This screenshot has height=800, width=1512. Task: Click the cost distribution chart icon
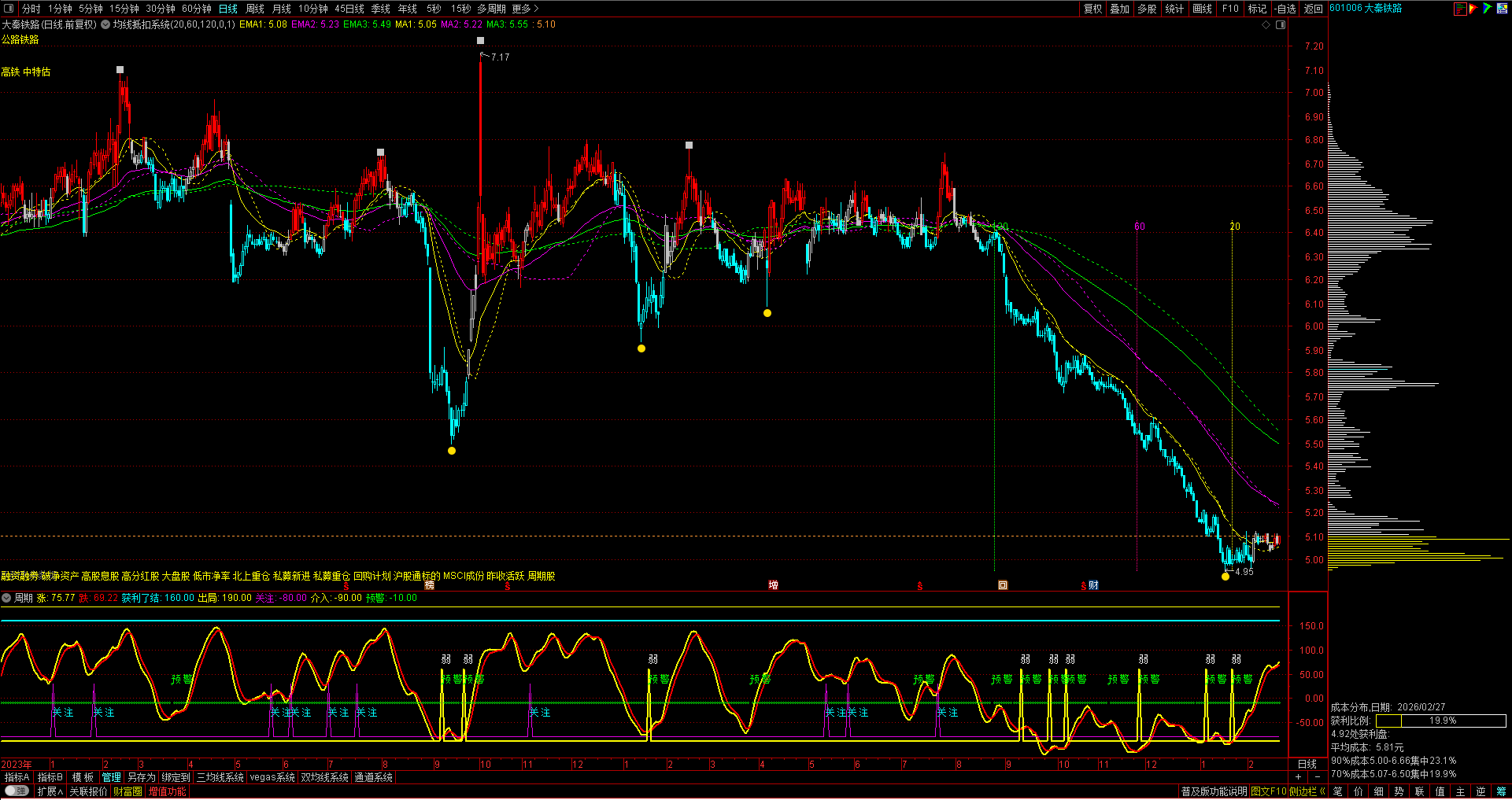pos(1461,9)
